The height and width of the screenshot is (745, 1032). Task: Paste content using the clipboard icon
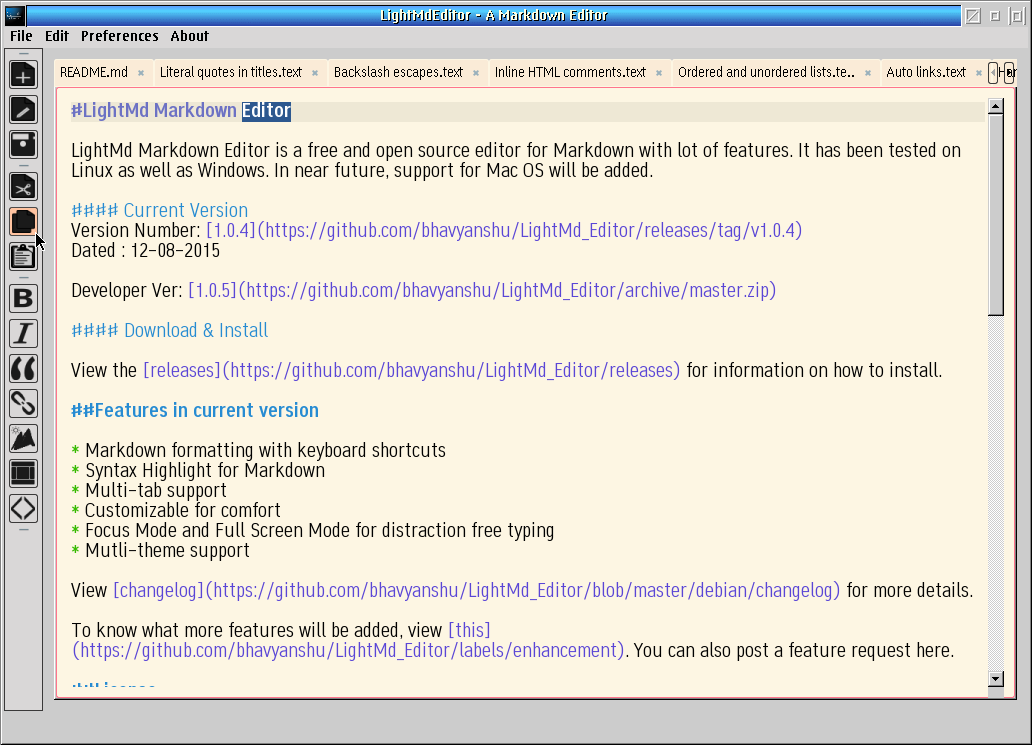[x=22, y=257]
